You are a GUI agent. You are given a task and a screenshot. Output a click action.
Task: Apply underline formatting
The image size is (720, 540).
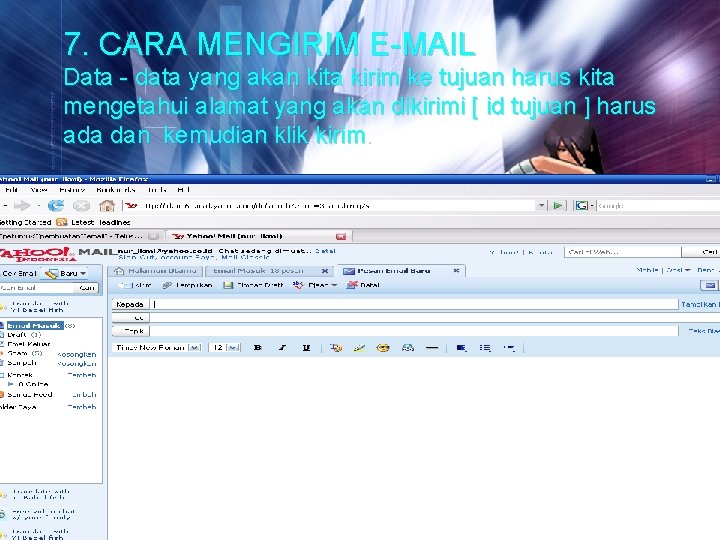pyautogui.click(x=306, y=348)
